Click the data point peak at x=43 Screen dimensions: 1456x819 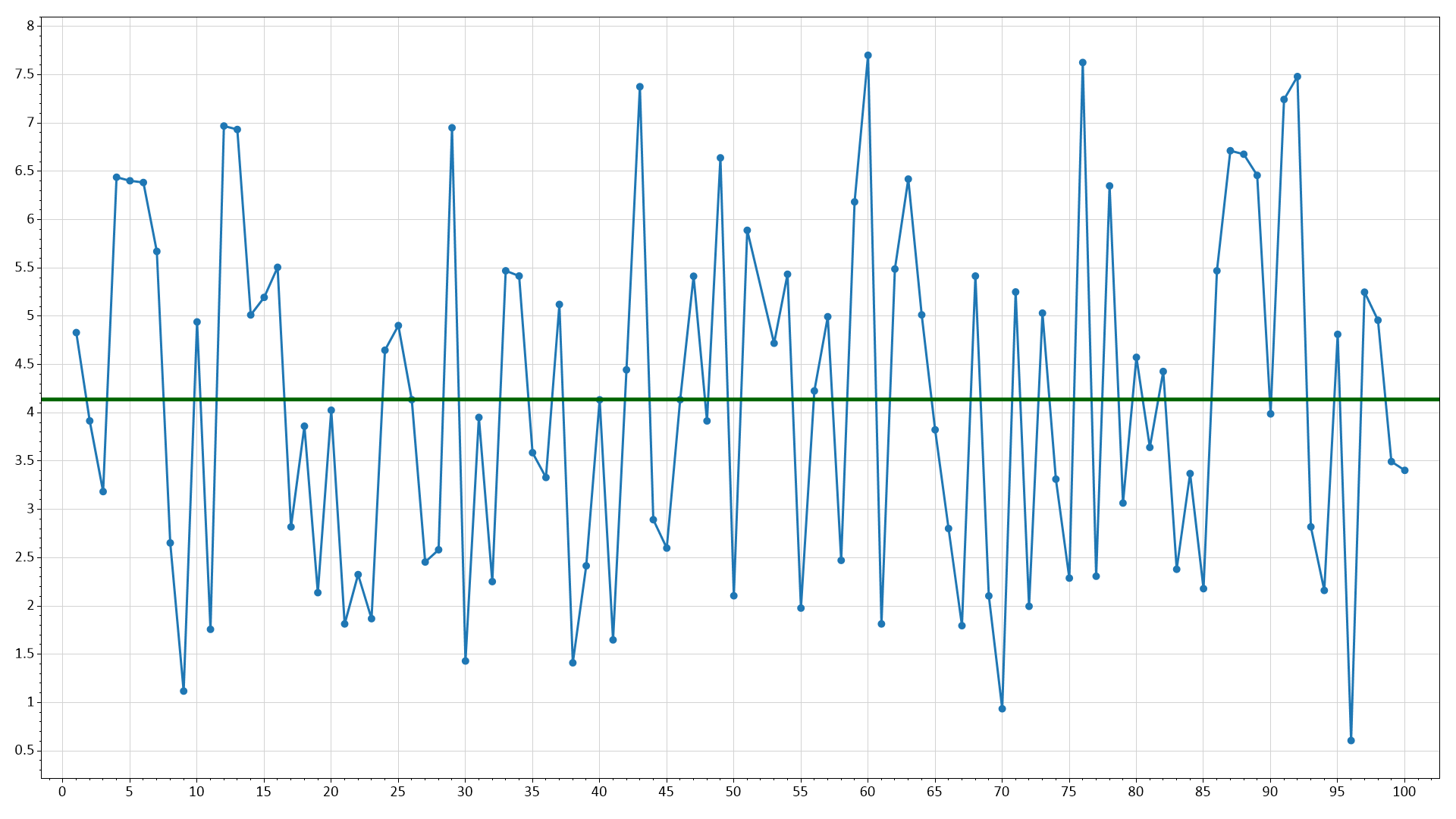pyautogui.click(x=639, y=86)
